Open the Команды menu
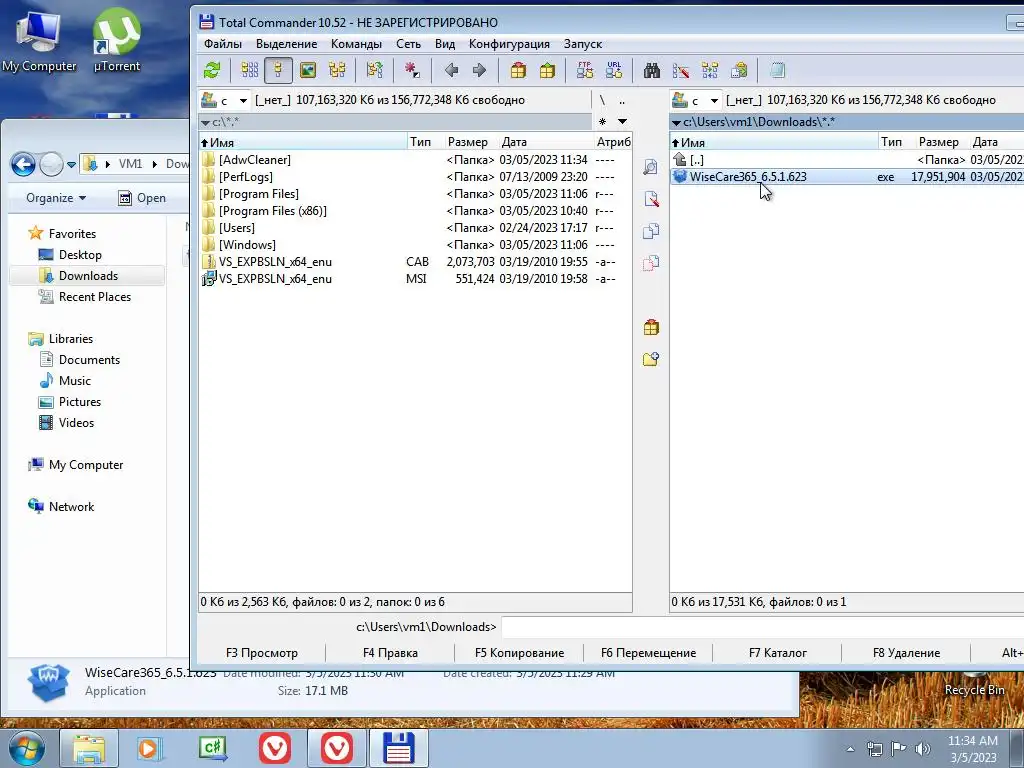Viewport: 1024px width, 768px height. [x=357, y=44]
